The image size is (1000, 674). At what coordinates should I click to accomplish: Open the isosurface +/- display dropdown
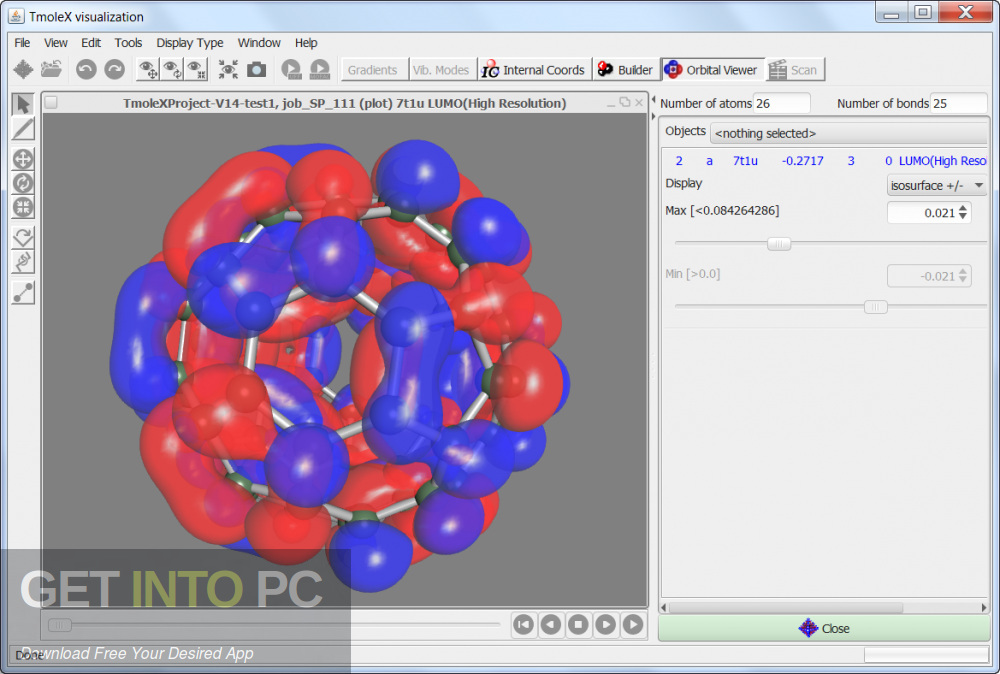coord(936,186)
